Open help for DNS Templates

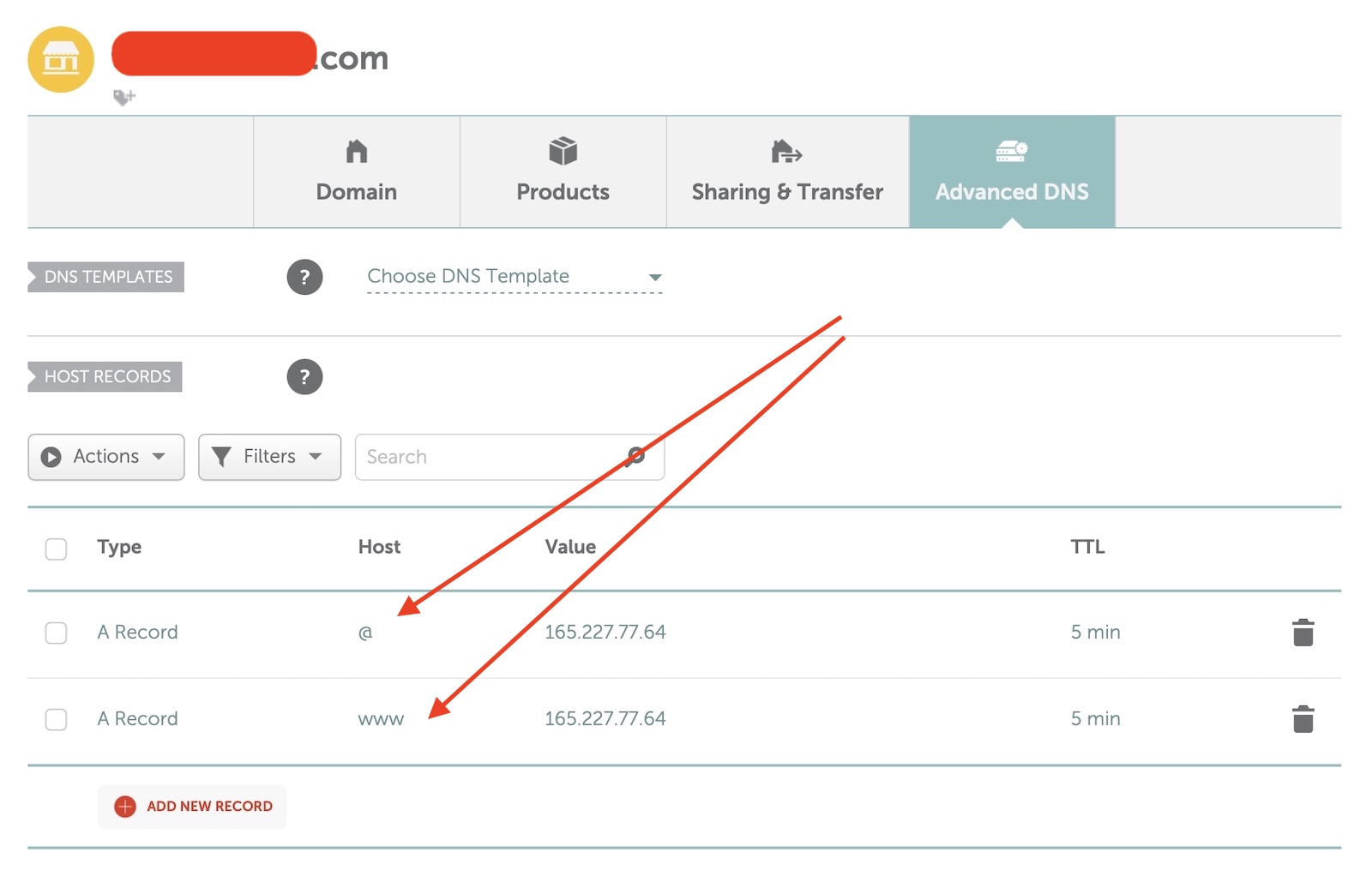point(304,277)
